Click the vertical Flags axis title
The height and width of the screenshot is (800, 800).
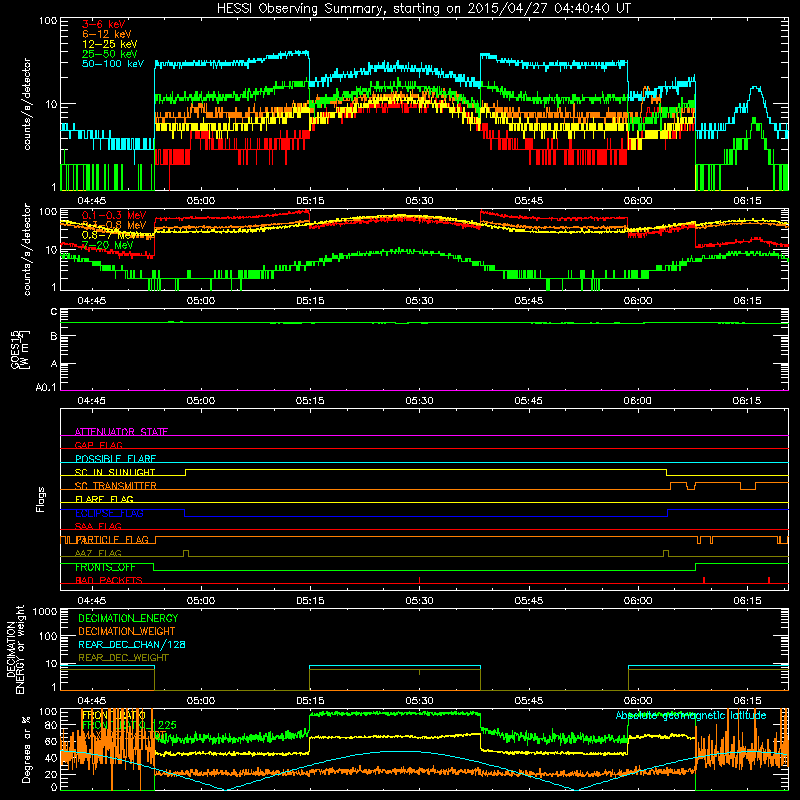click(41, 499)
